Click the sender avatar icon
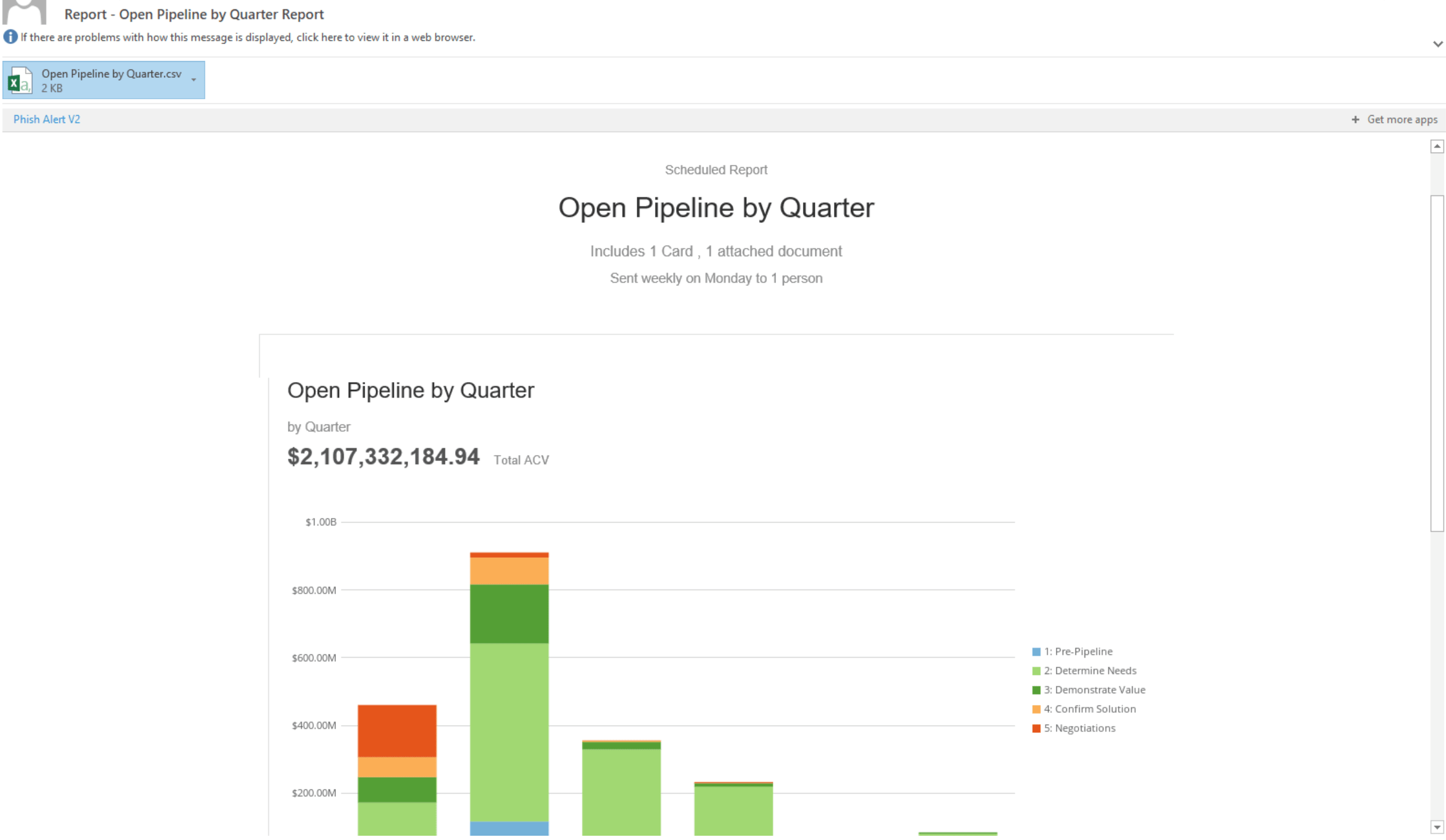 tap(24, 11)
